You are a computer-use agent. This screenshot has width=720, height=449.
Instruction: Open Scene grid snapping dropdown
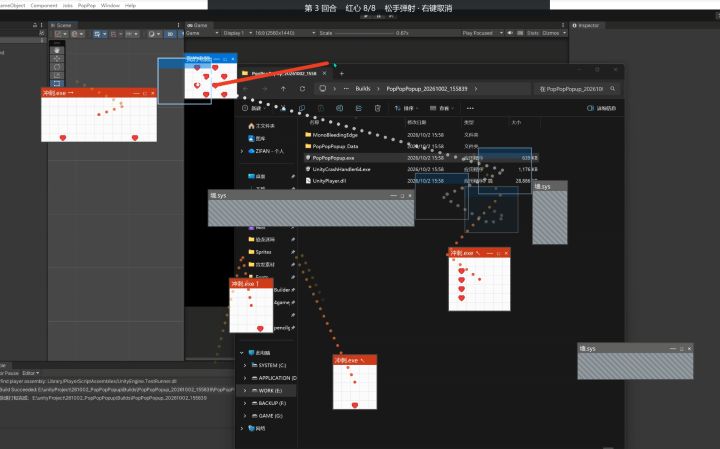100,34
